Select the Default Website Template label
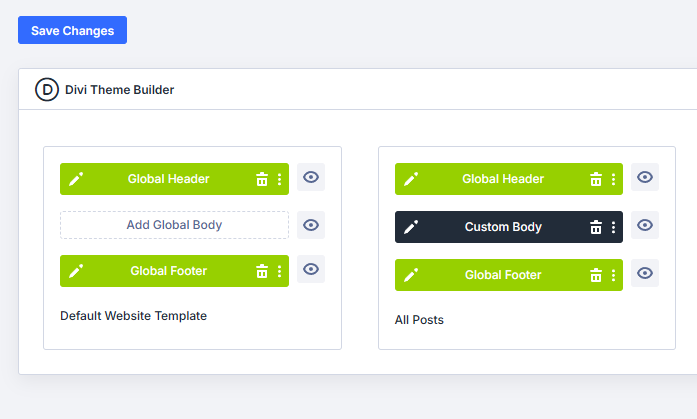This screenshot has width=697, height=419. point(133,316)
